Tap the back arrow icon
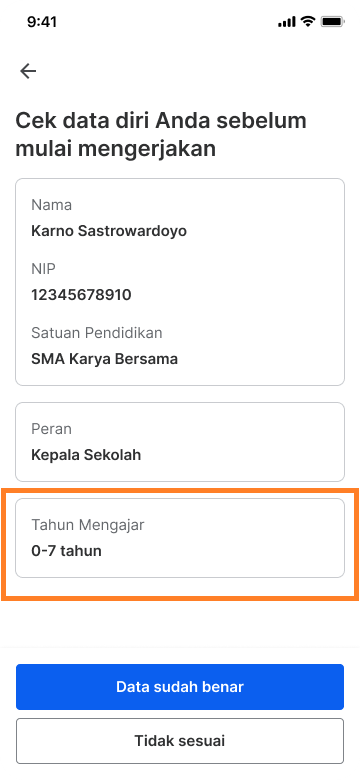 pyautogui.click(x=28, y=72)
